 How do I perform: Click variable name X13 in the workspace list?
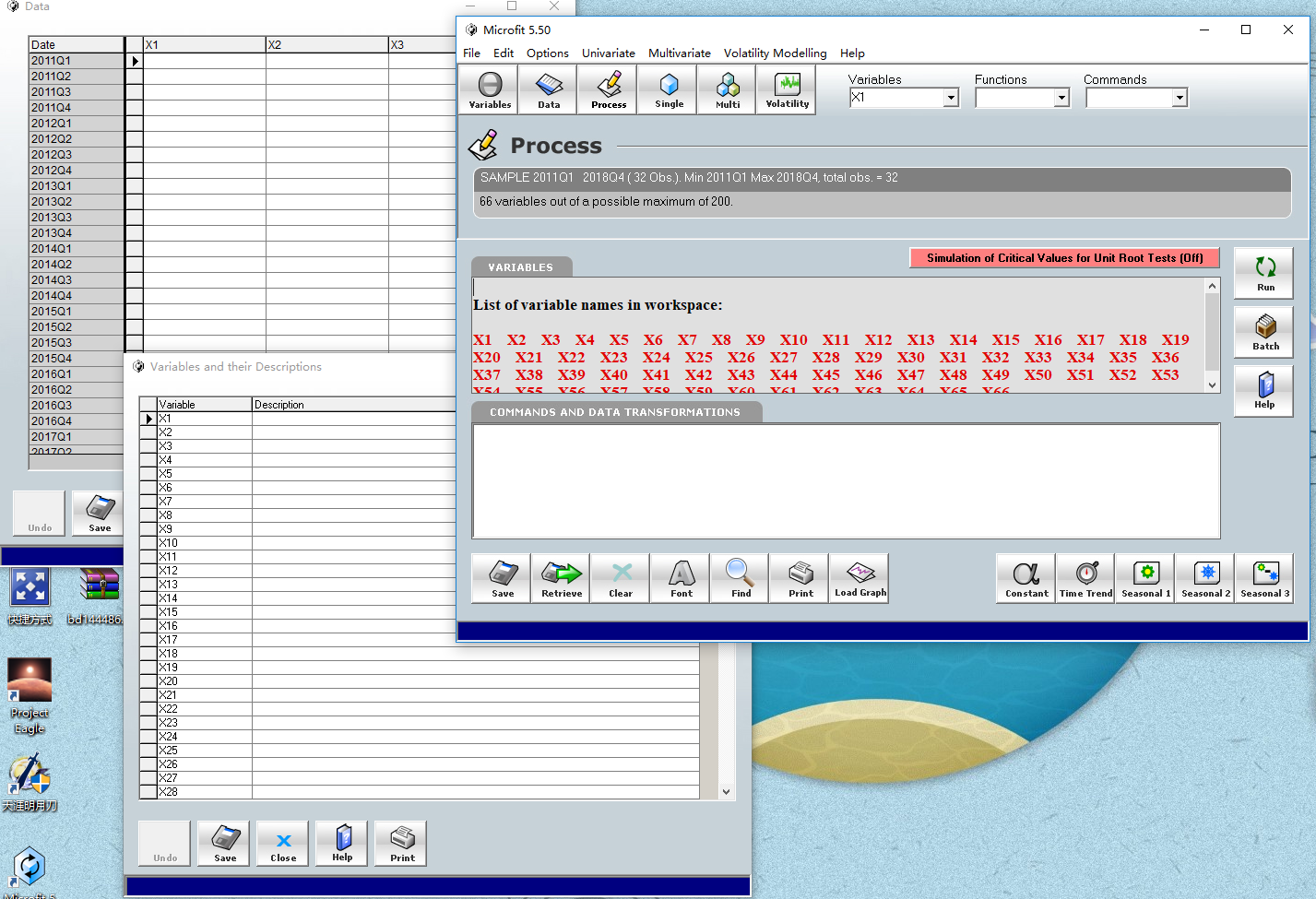pyautogui.click(x=920, y=340)
